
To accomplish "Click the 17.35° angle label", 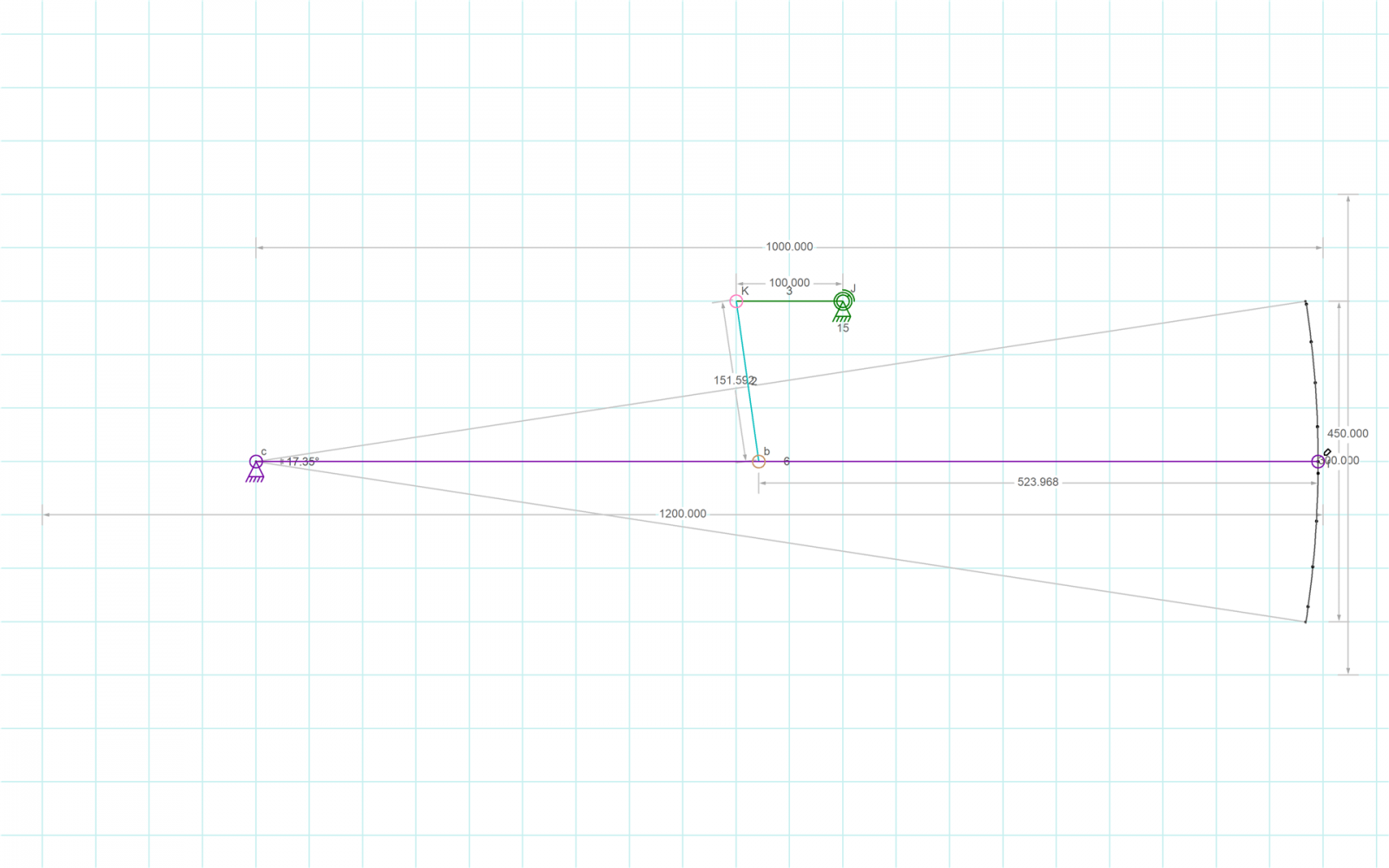I will (302, 462).
